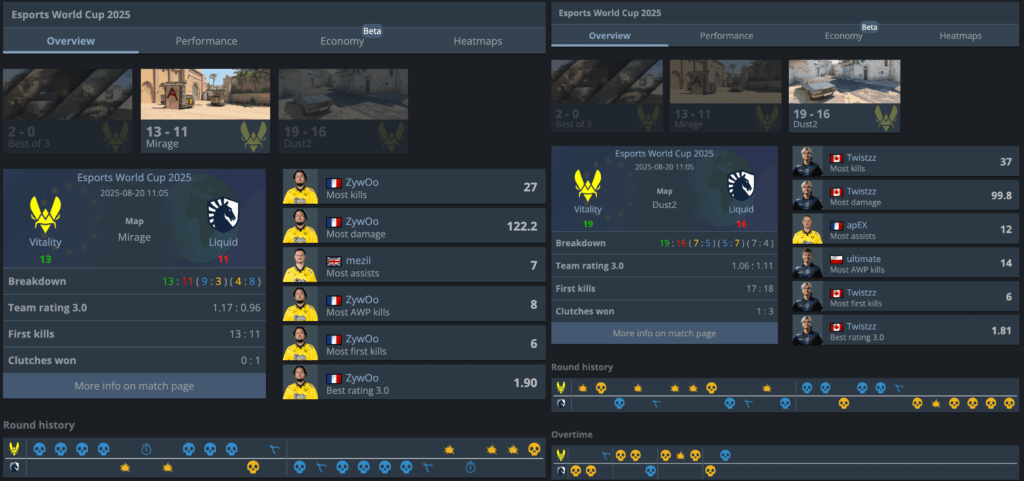The width and height of the screenshot is (1024, 481).
Task: Click yellow skull in Vitality row, Mirage rounds
Action: tap(534, 449)
